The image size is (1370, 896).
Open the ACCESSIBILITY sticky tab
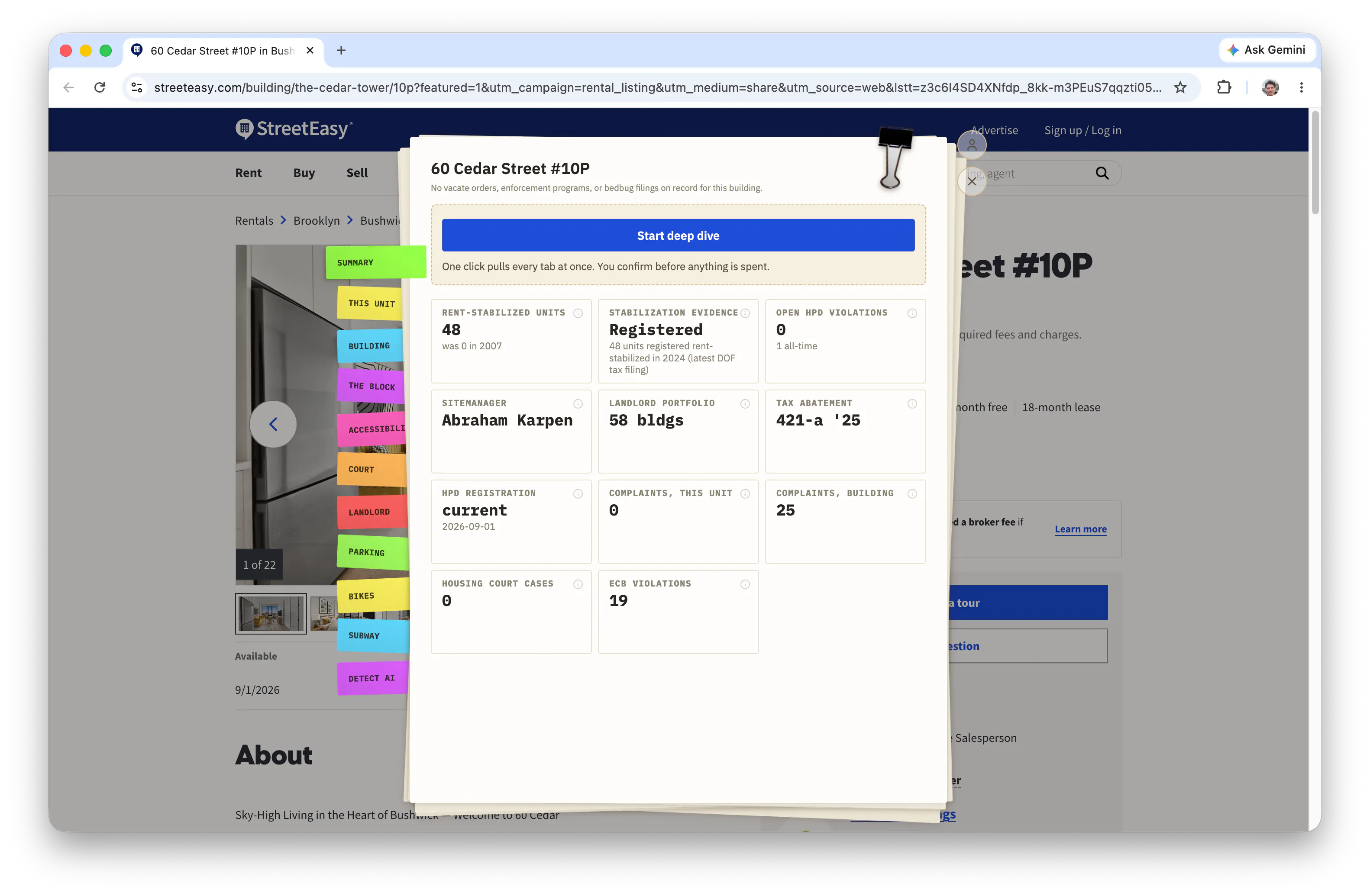click(371, 429)
